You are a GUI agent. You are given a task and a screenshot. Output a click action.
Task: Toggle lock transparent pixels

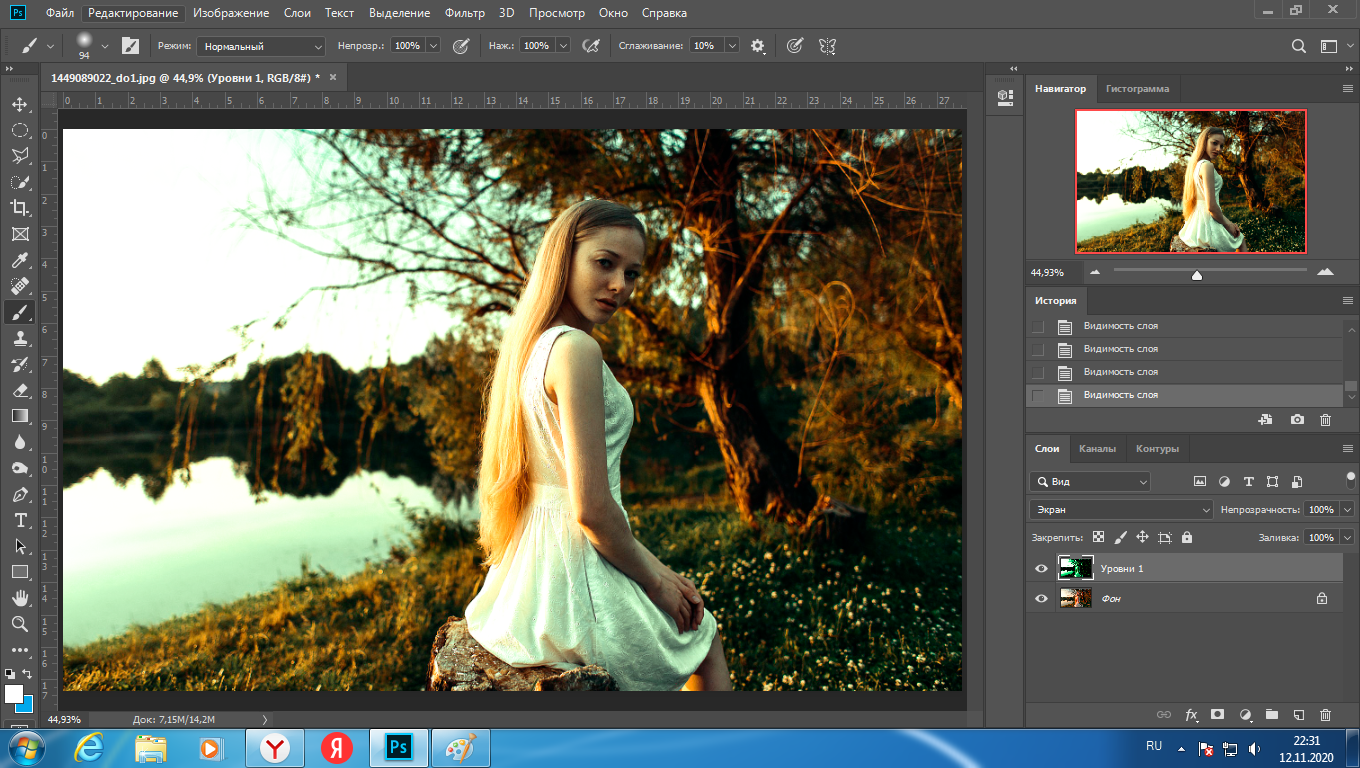[1098, 537]
